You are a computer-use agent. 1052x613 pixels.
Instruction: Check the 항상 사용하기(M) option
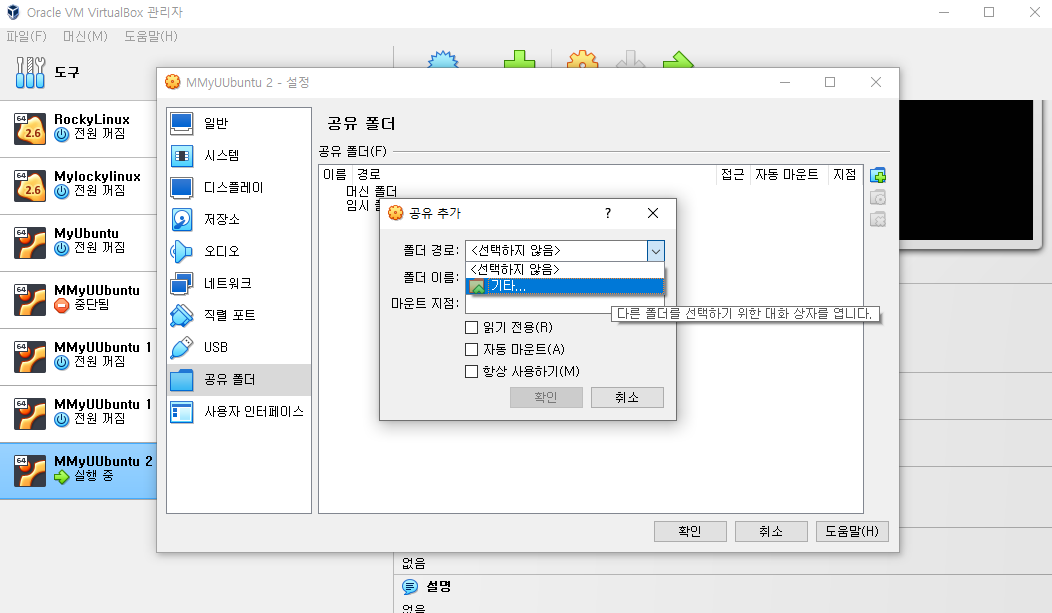point(472,372)
